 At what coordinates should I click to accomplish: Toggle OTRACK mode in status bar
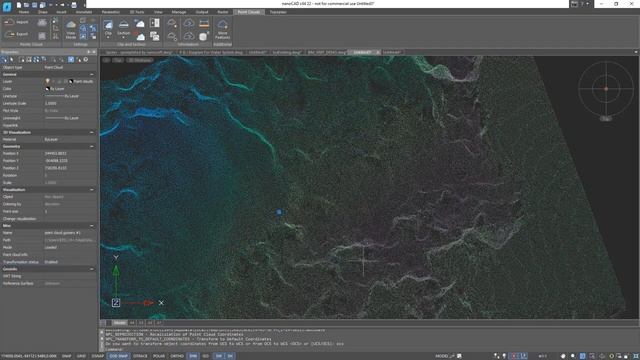pyautogui.click(x=140, y=356)
